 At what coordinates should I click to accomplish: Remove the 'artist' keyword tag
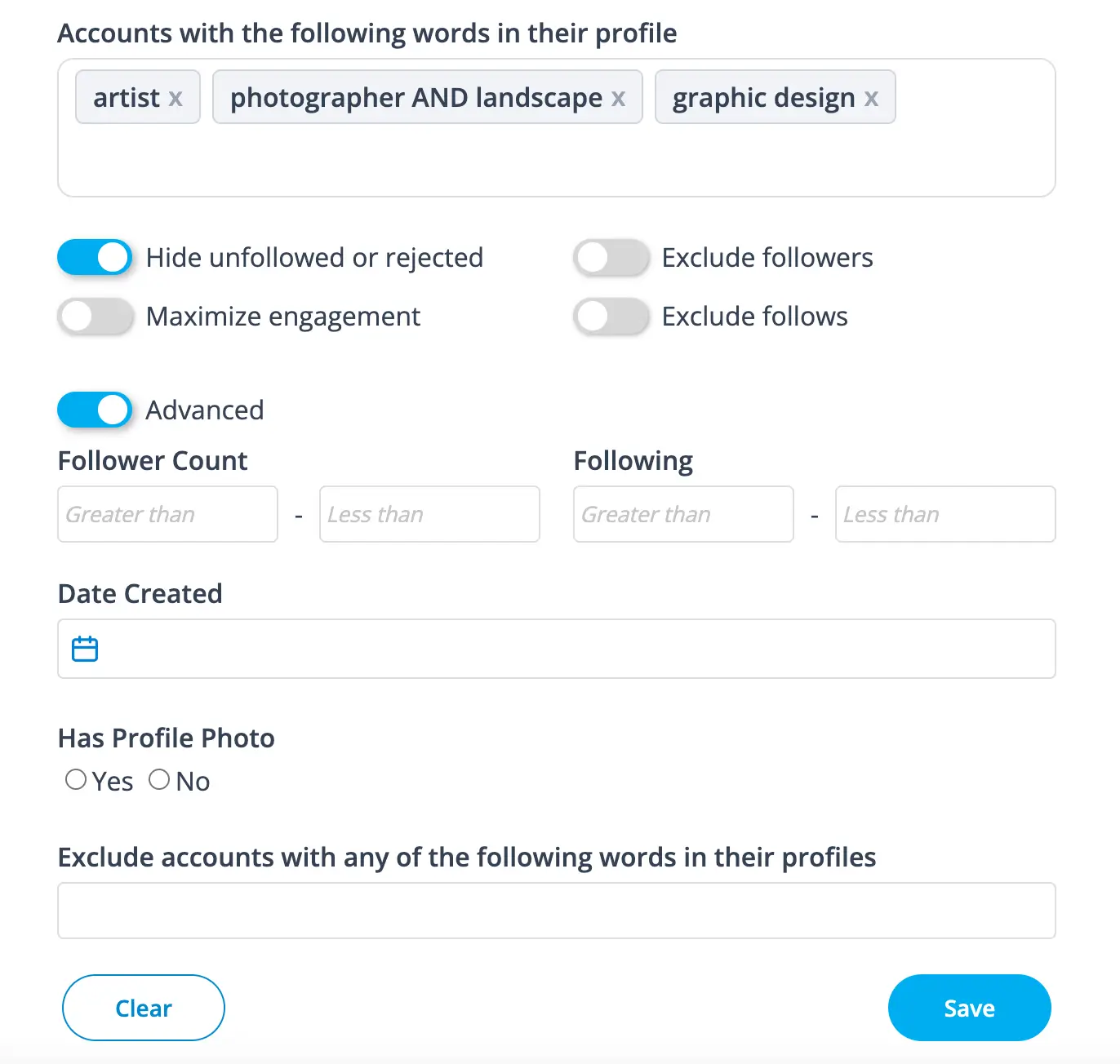176,99
